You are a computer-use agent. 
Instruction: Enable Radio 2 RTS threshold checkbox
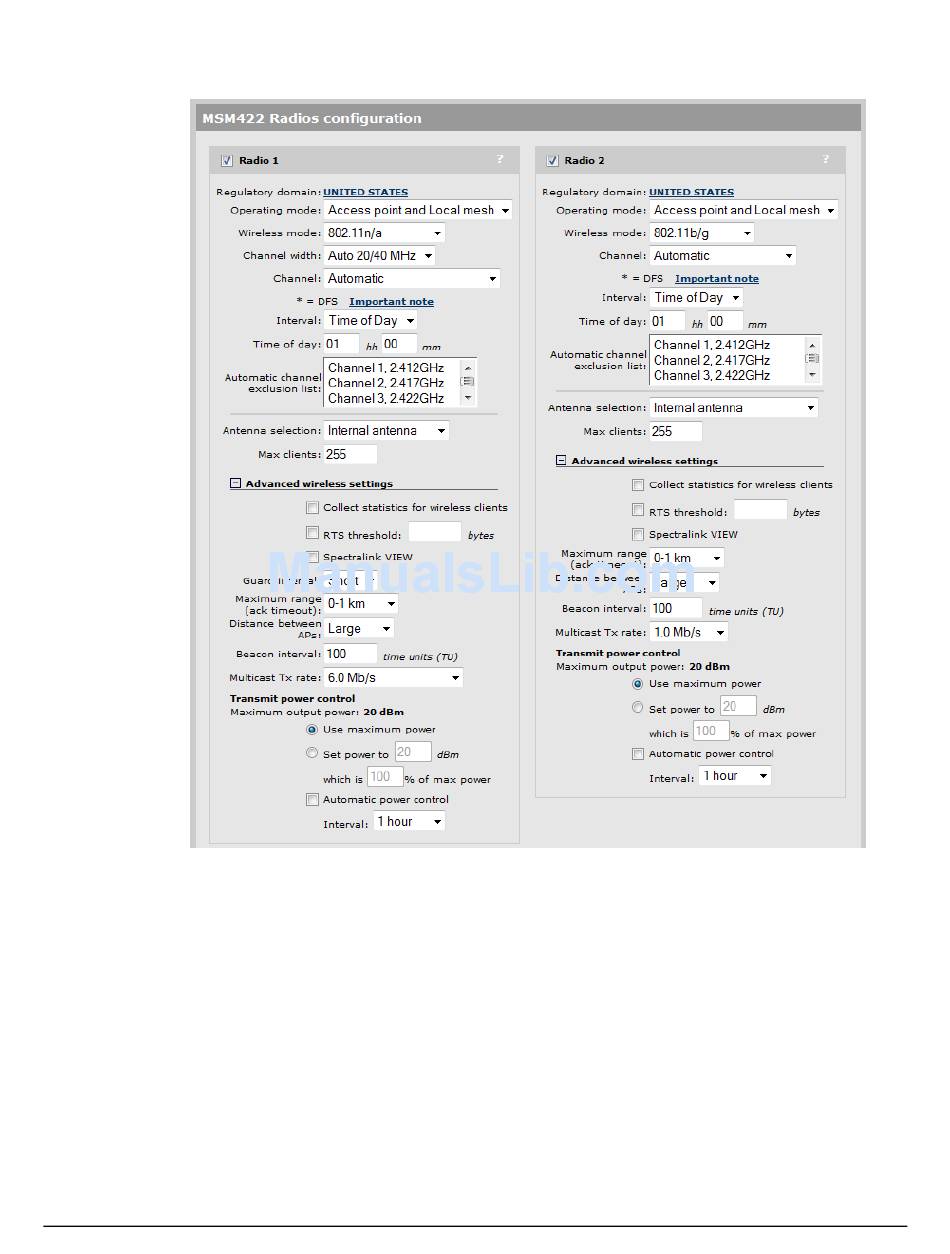pos(638,510)
